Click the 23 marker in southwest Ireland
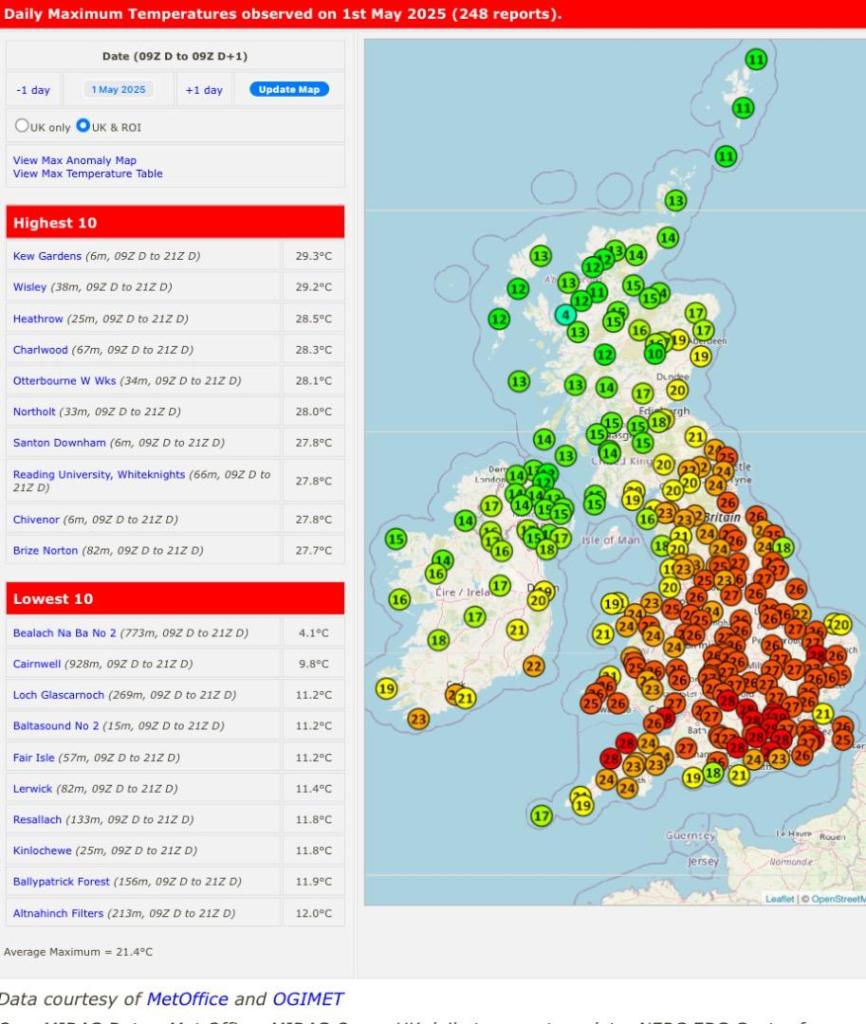866x1024 pixels. coord(418,719)
